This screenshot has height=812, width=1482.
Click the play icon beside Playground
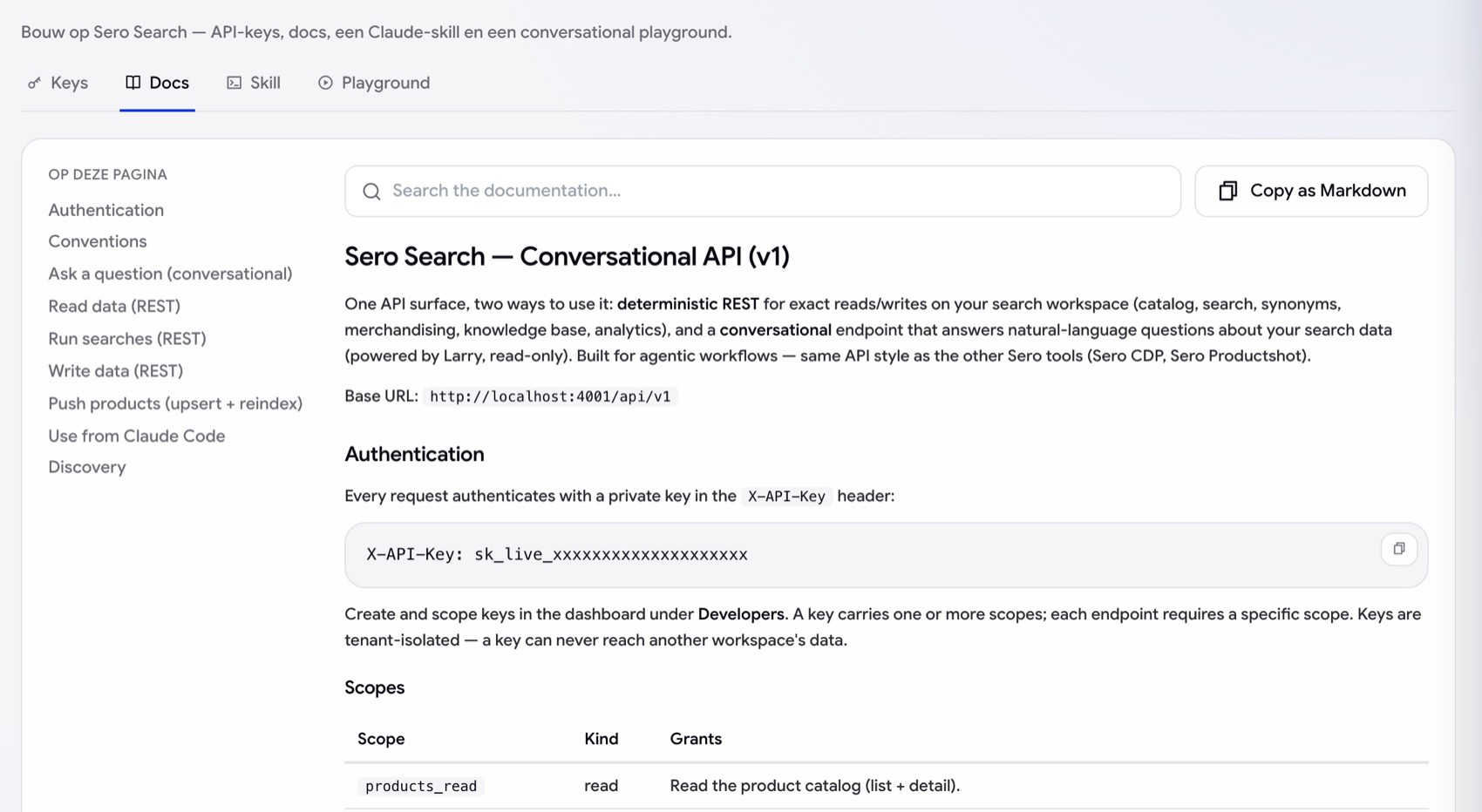tap(325, 83)
